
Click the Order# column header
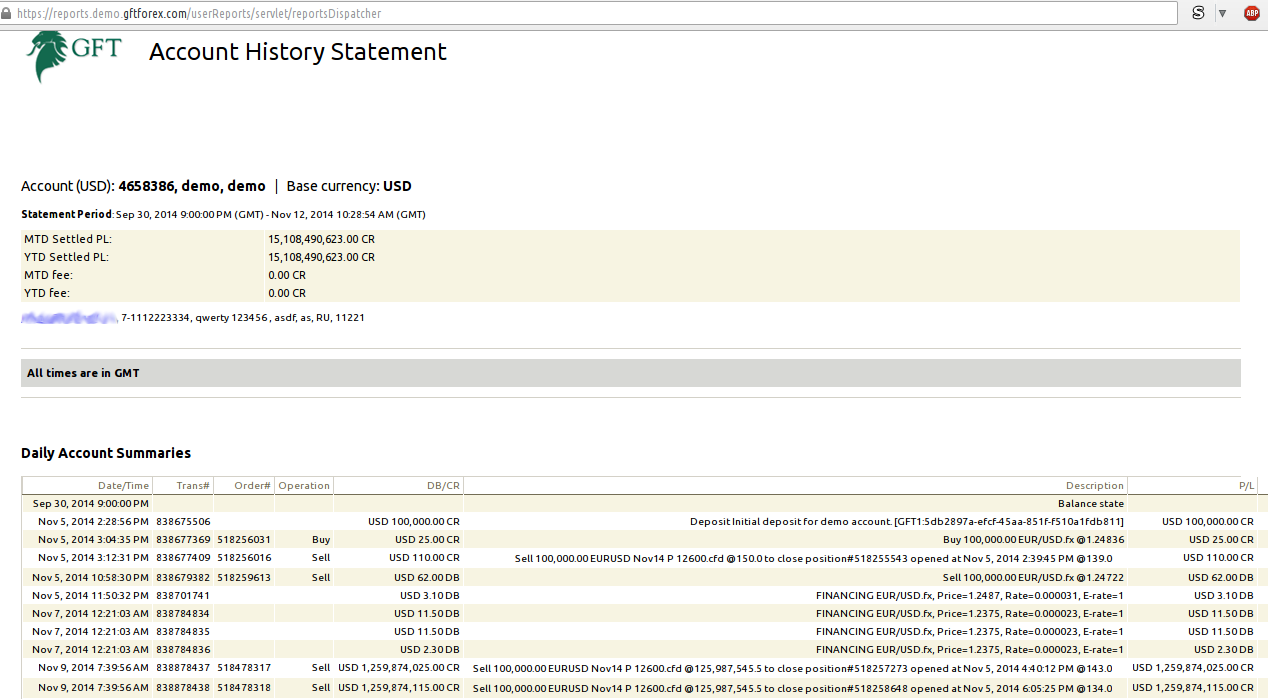(x=253, y=486)
